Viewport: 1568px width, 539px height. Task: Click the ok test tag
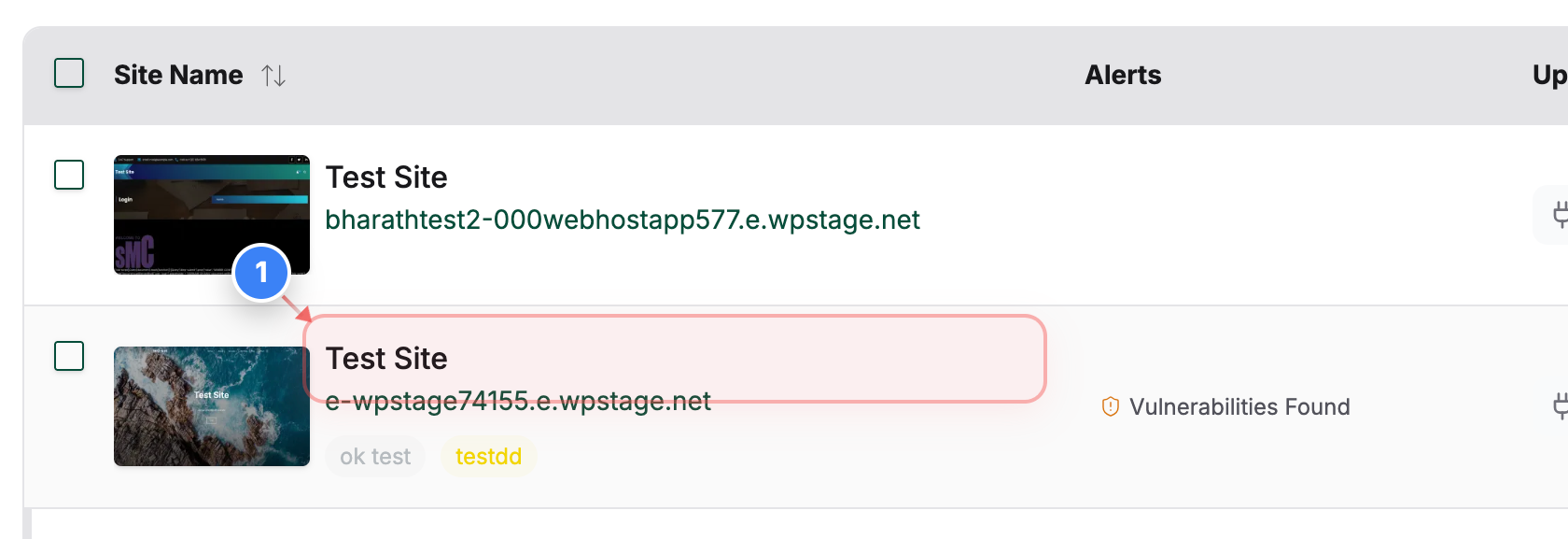pyautogui.click(x=374, y=456)
